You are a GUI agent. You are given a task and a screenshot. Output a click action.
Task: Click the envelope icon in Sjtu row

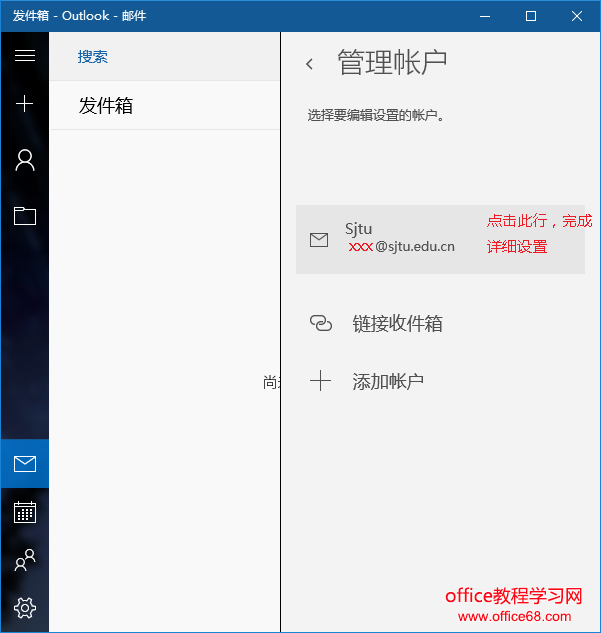click(x=319, y=240)
